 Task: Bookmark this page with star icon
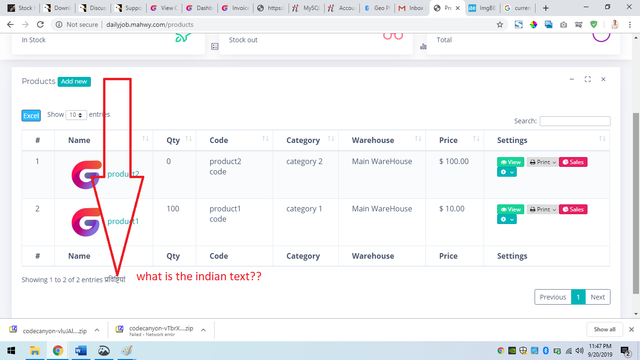click(x=500, y=24)
